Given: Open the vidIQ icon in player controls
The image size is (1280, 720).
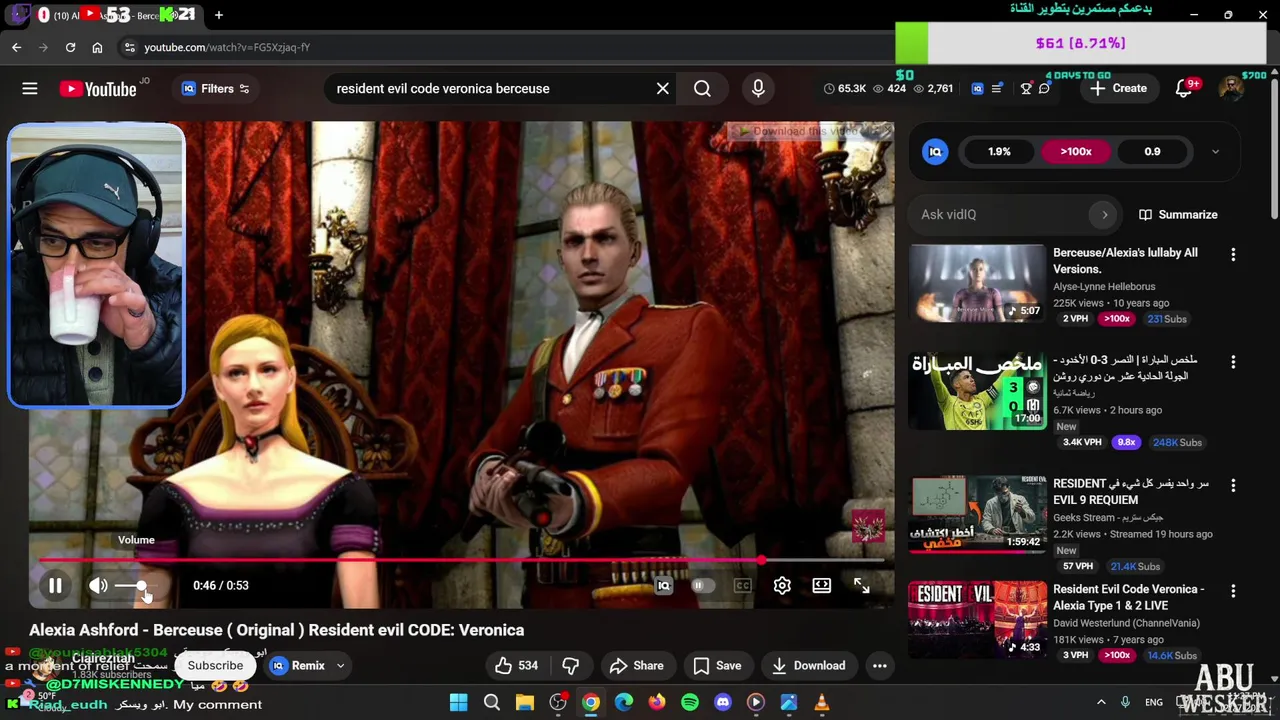Looking at the screenshot, I should point(663,586).
